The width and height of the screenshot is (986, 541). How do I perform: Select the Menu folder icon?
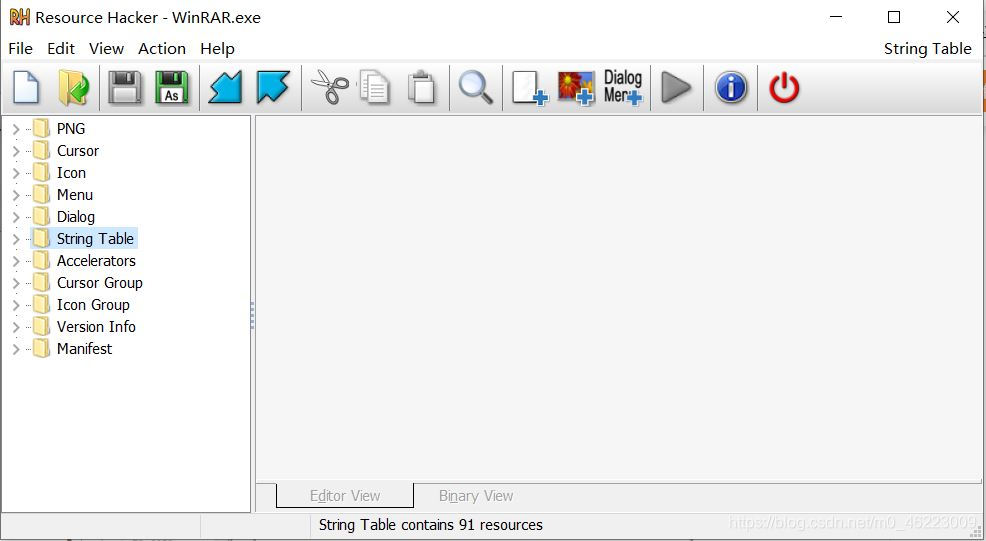click(x=42, y=194)
